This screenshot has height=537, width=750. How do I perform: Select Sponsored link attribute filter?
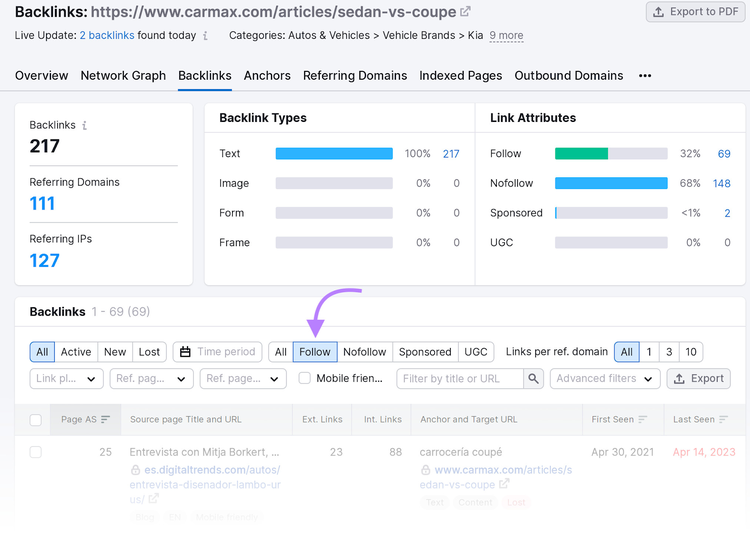pyautogui.click(x=425, y=352)
